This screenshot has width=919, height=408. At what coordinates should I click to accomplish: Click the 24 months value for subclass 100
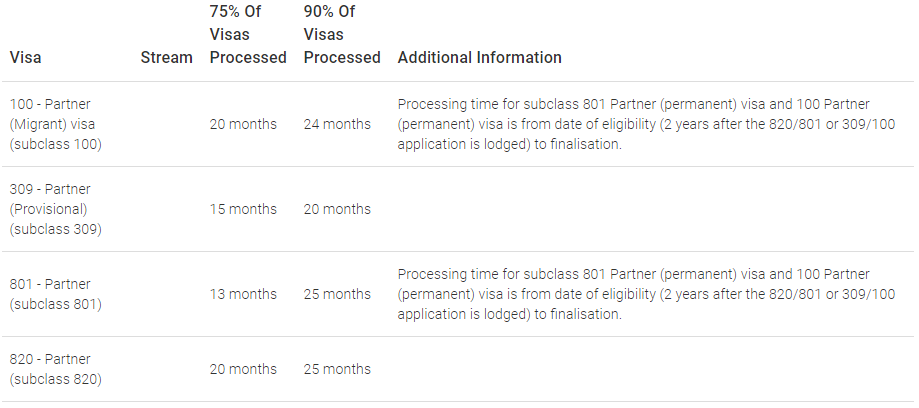pyautogui.click(x=337, y=124)
